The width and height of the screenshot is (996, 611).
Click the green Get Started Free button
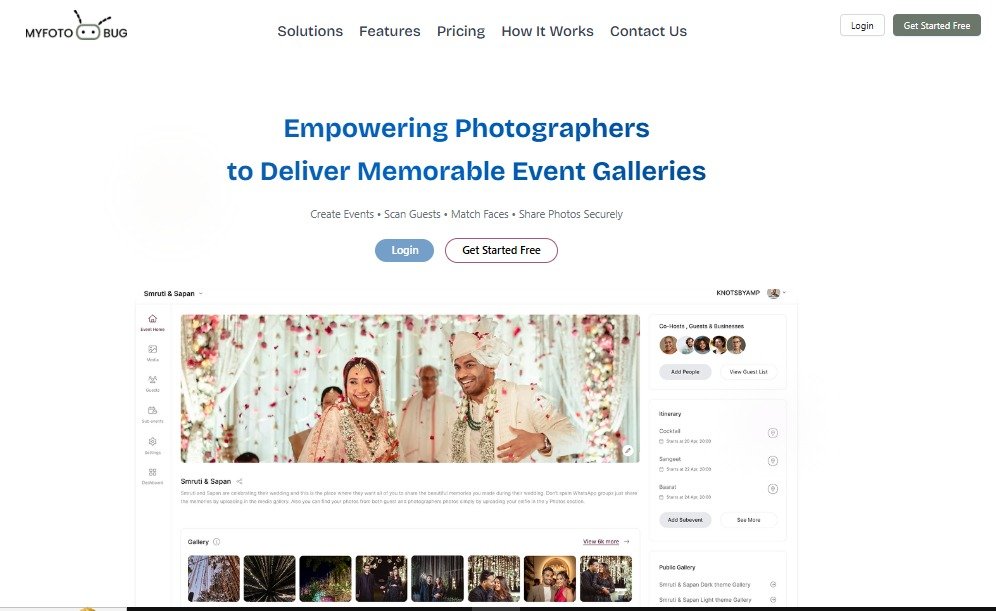[x=936, y=25]
